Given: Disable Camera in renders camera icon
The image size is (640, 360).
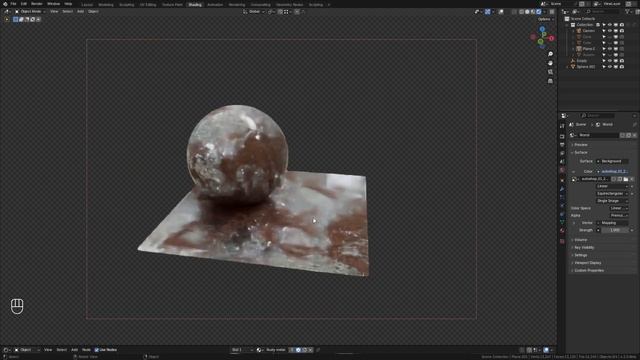Looking at the screenshot, I should (x=622, y=31).
